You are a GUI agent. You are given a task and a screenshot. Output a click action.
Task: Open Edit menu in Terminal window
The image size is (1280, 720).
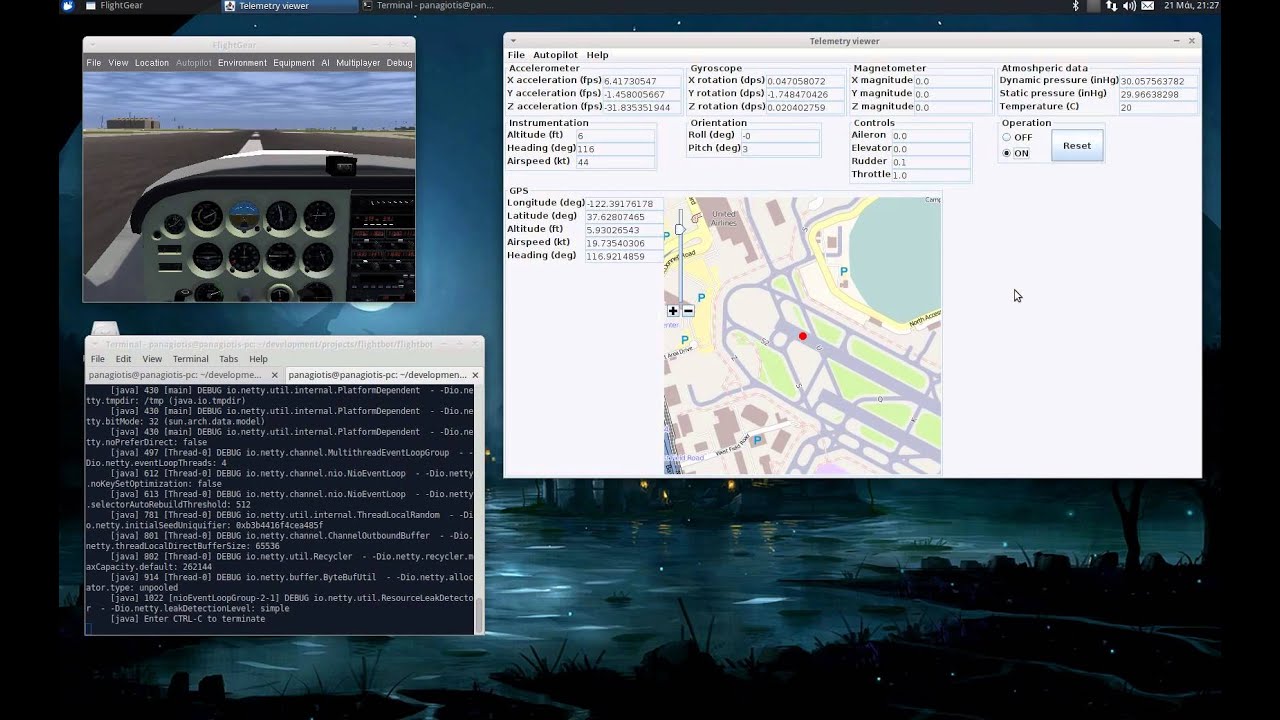coord(123,359)
